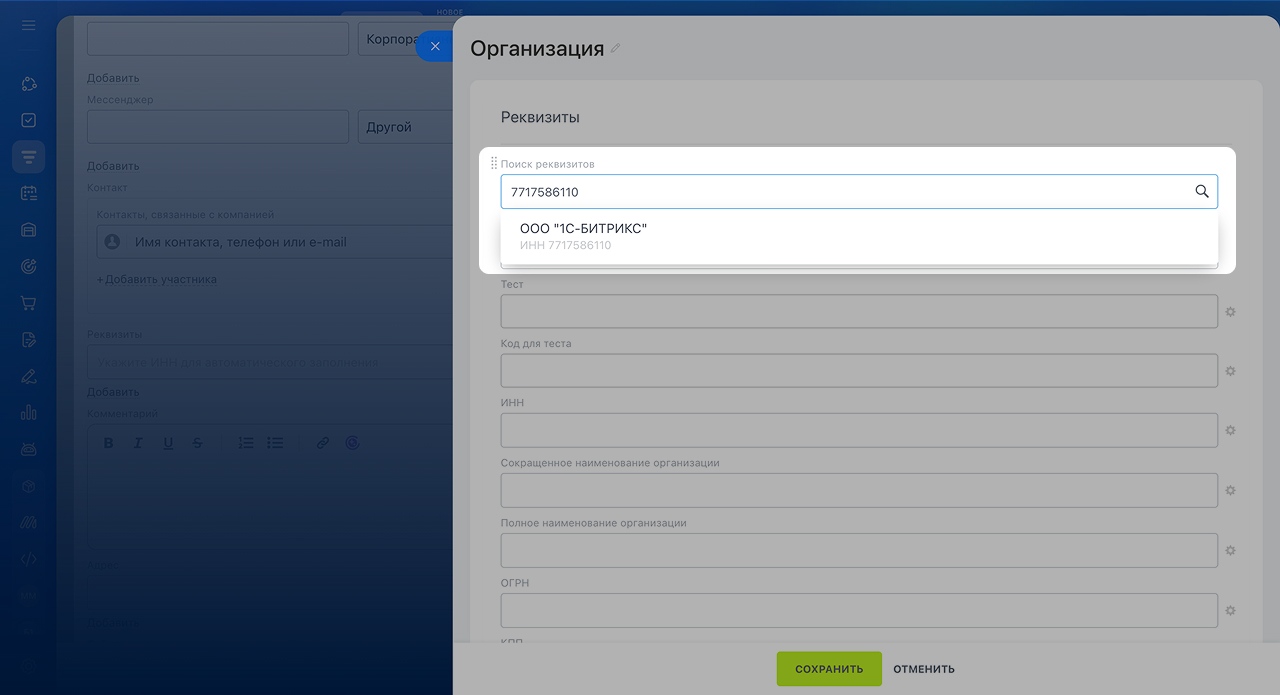Click the search magnifier in requisites search field

(x=1202, y=192)
